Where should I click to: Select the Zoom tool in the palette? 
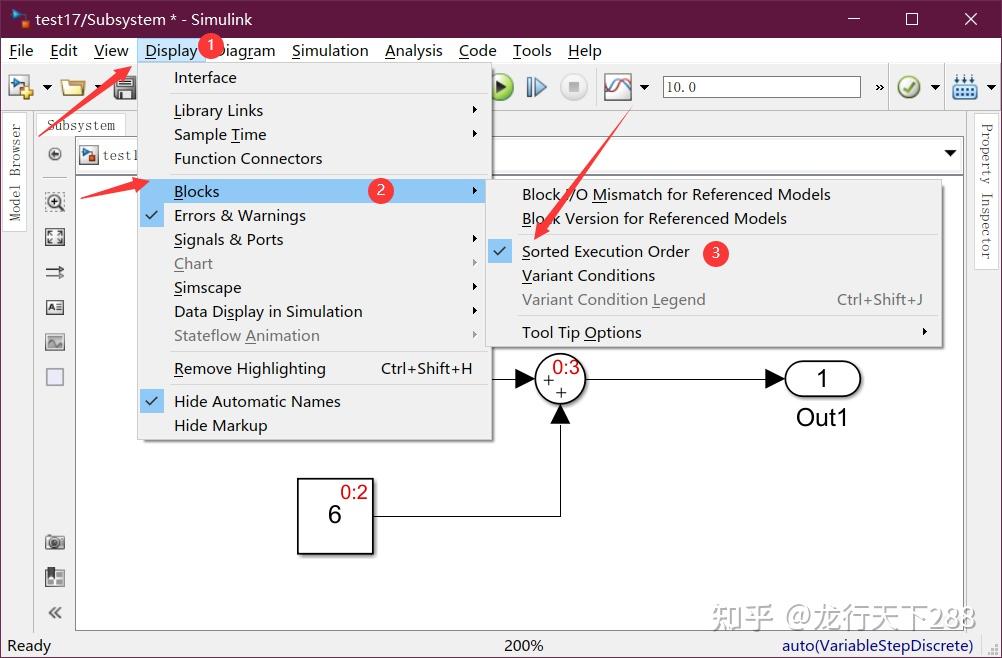click(x=55, y=203)
